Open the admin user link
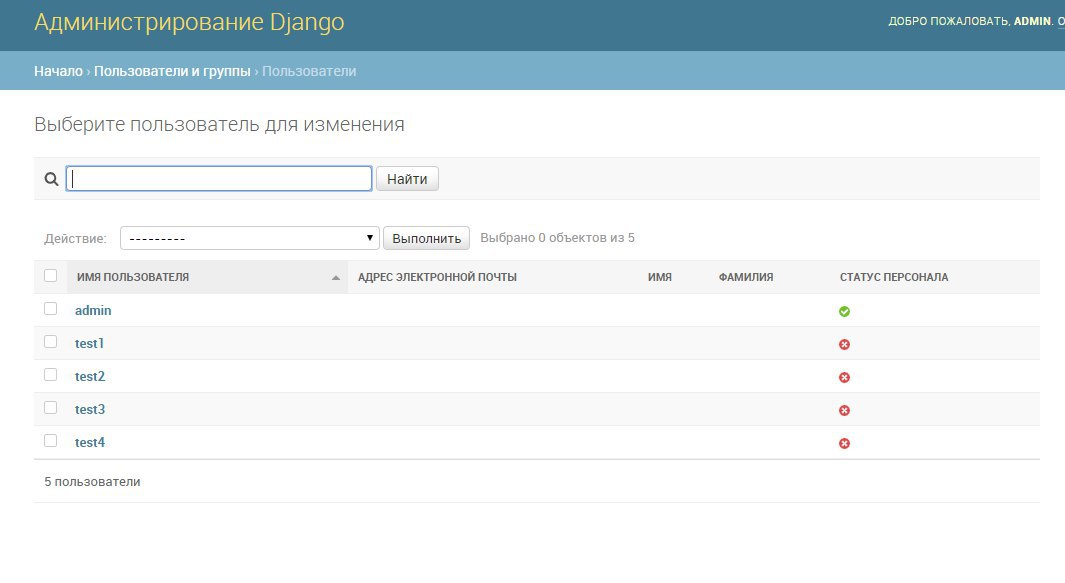 [93, 311]
